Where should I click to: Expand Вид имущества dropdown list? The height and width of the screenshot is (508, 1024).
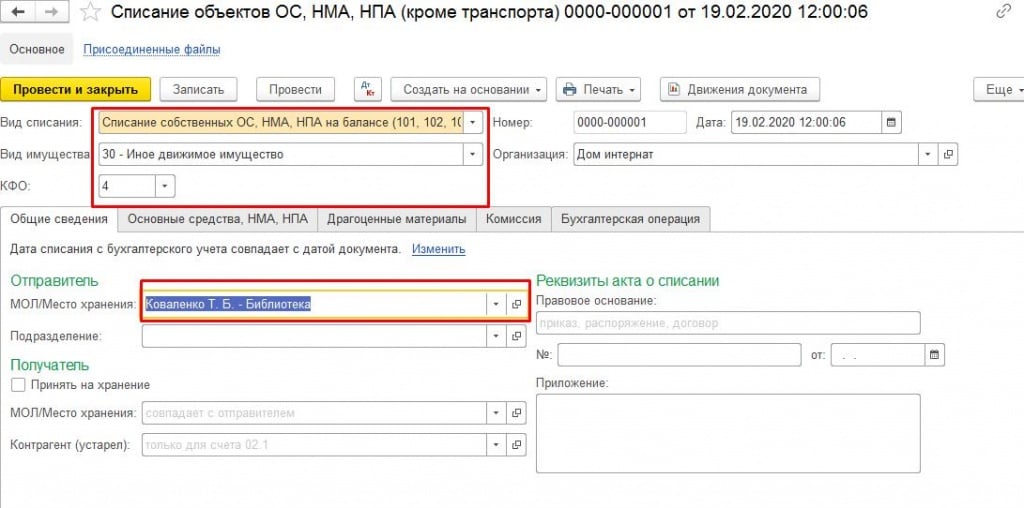pyautogui.click(x=473, y=155)
